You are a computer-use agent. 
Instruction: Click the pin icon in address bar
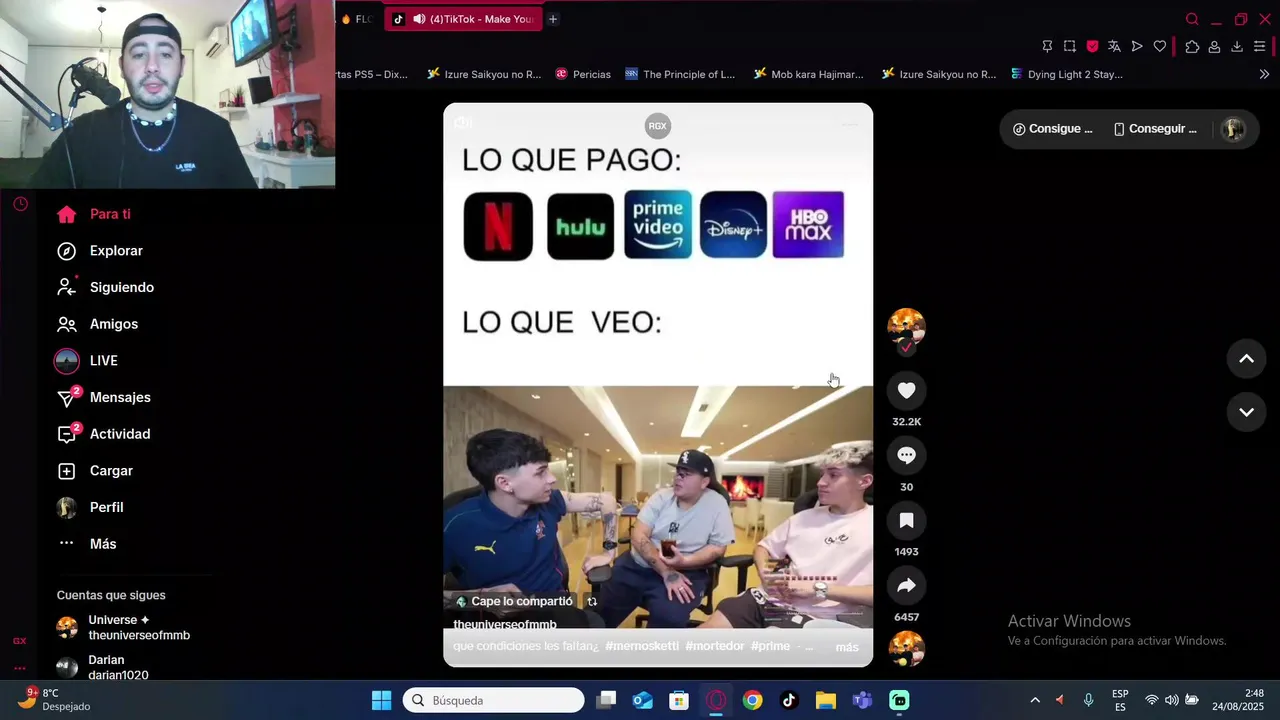1047,46
